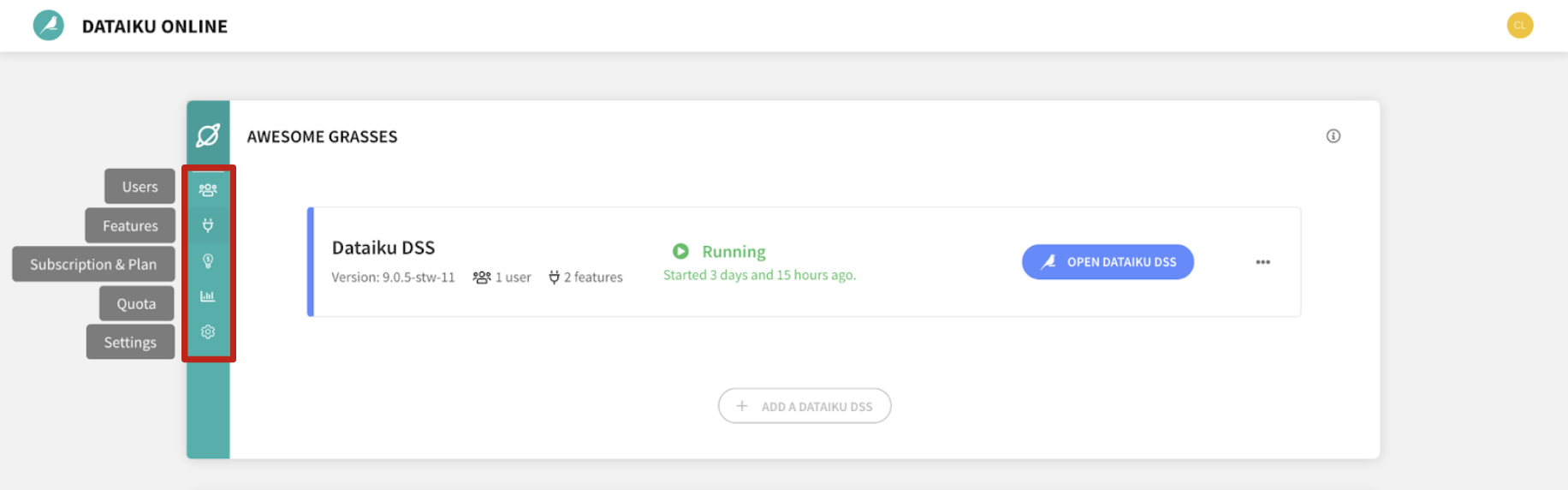Open the Users sidebar icon

tap(208, 189)
